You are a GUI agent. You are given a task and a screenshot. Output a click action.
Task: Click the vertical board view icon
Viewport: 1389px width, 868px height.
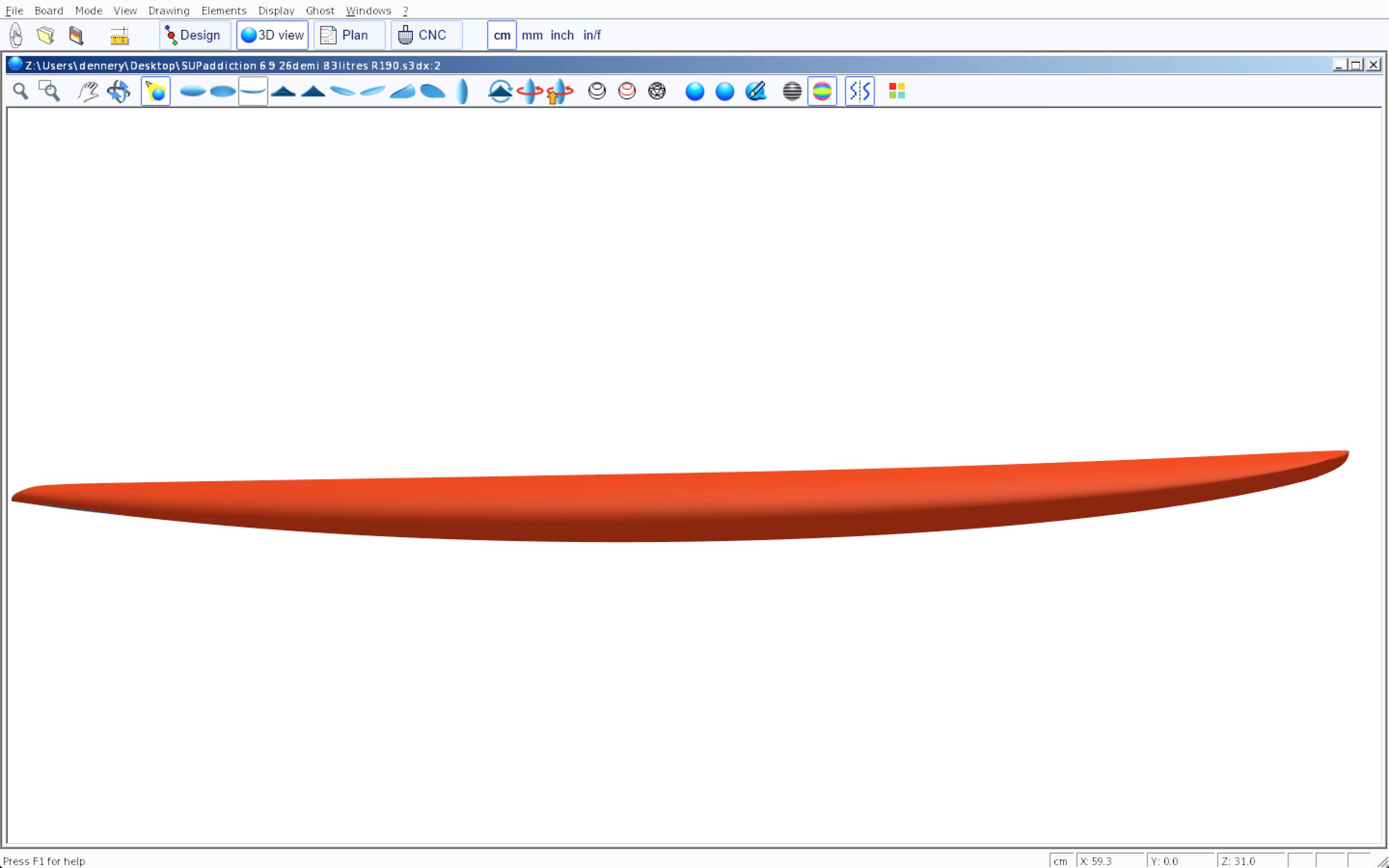pyautogui.click(x=463, y=91)
